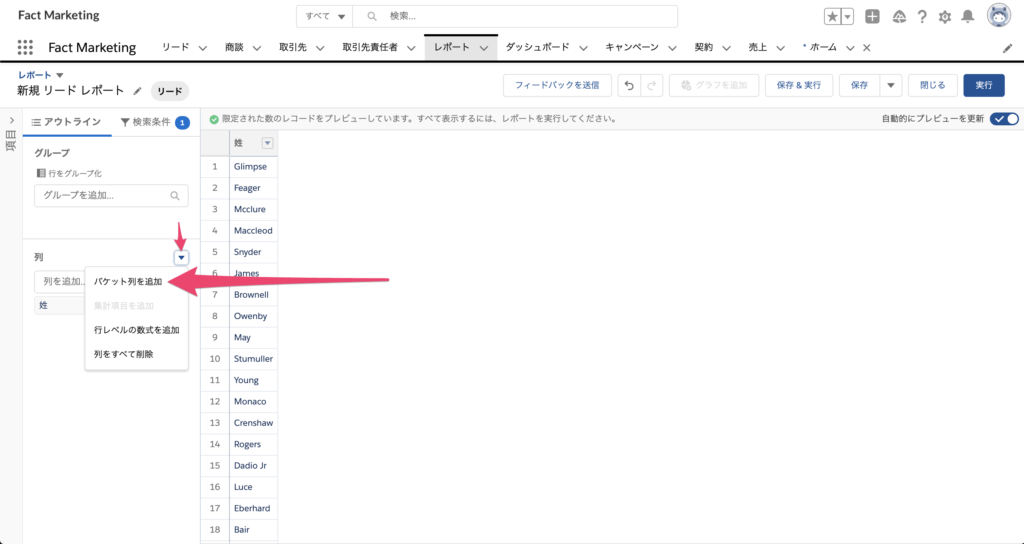This screenshot has height=544, width=1024.
Task: Open the キャンペーン tab chevron
Action: pyautogui.click(x=671, y=48)
